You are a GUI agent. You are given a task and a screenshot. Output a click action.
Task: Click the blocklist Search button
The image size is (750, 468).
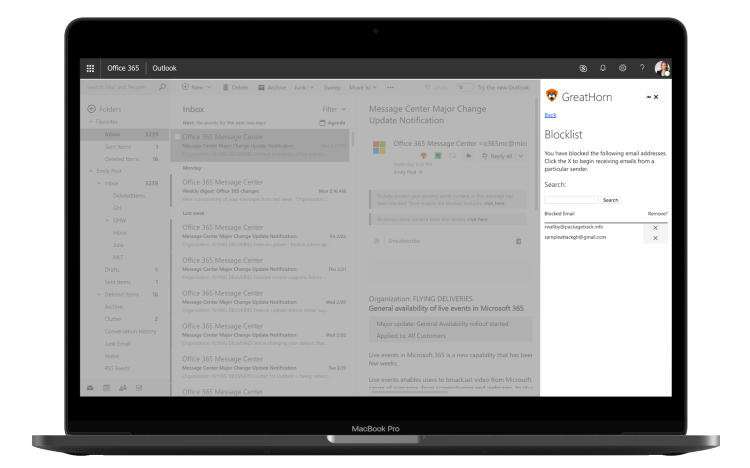[610, 200]
